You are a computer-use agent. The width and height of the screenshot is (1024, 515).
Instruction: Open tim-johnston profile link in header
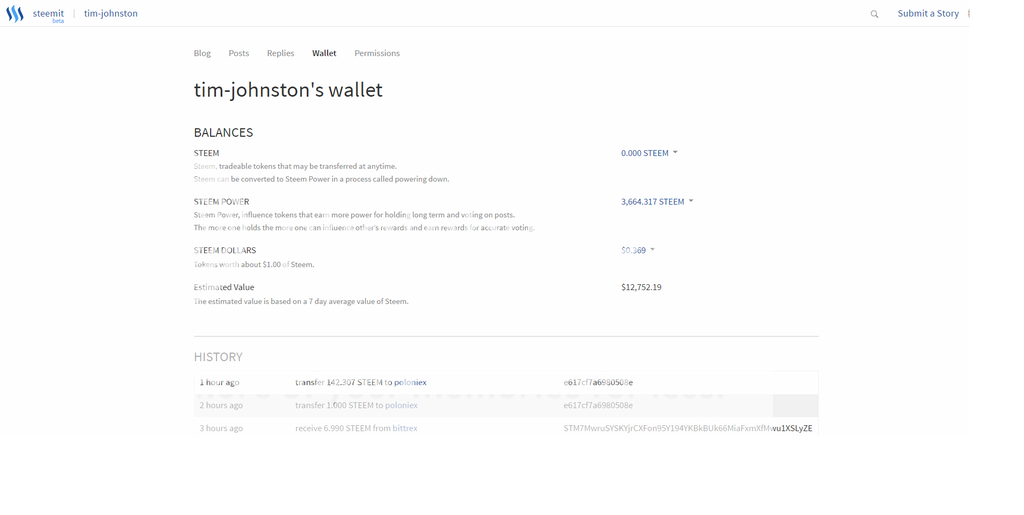111,14
